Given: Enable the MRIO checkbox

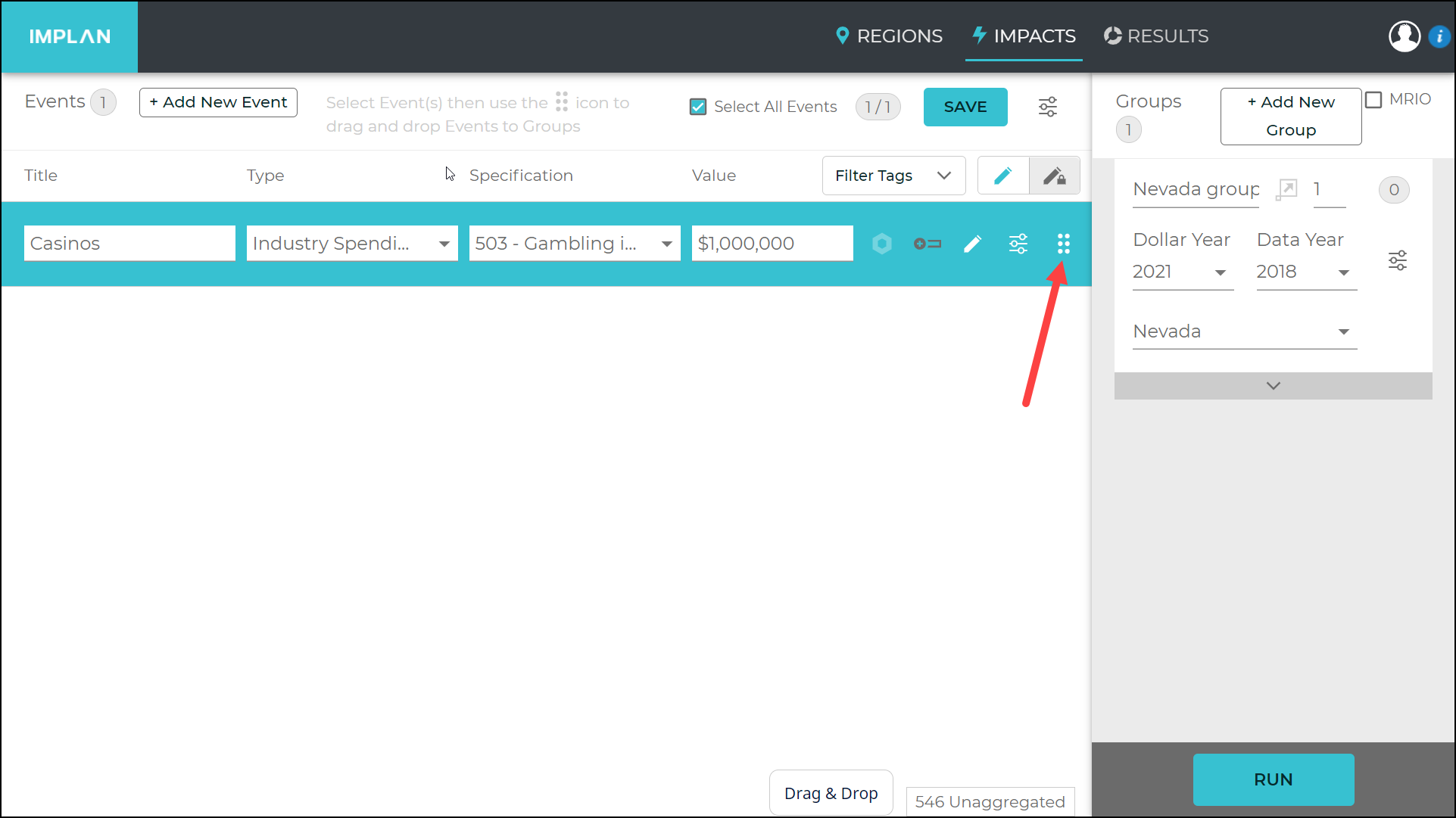Looking at the screenshot, I should [x=1373, y=99].
